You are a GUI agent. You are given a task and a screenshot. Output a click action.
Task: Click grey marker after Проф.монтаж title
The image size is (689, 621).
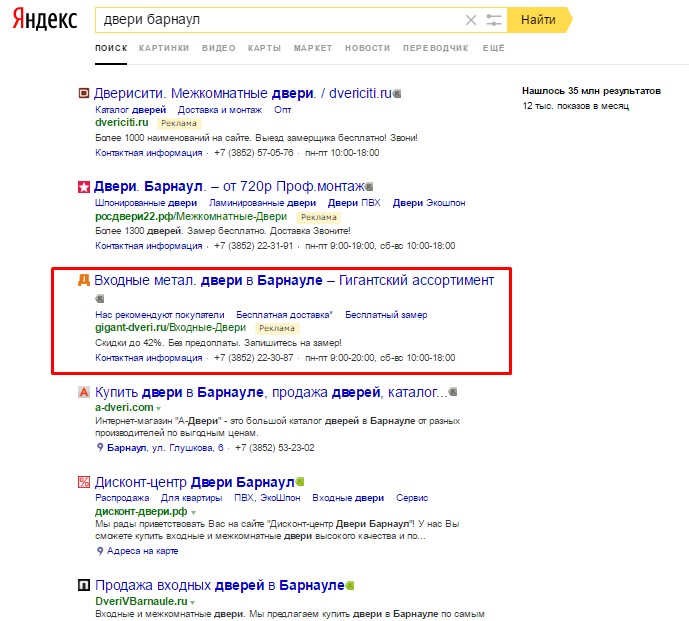(x=369, y=187)
